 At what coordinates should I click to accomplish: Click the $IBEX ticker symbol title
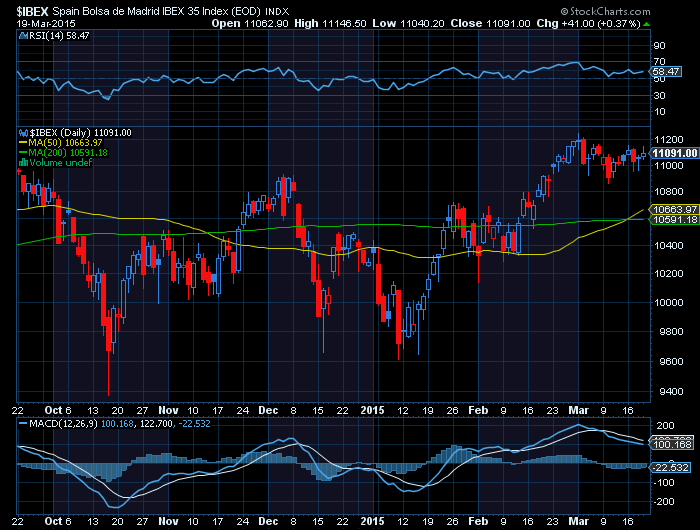coord(32,11)
